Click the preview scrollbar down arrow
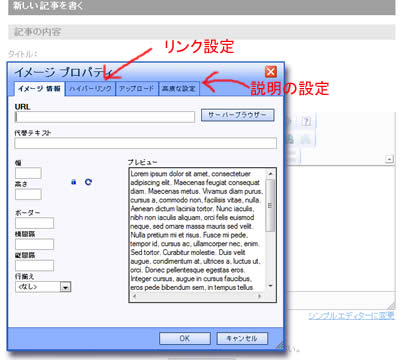The height and width of the screenshot is (360, 400). click(x=270, y=286)
